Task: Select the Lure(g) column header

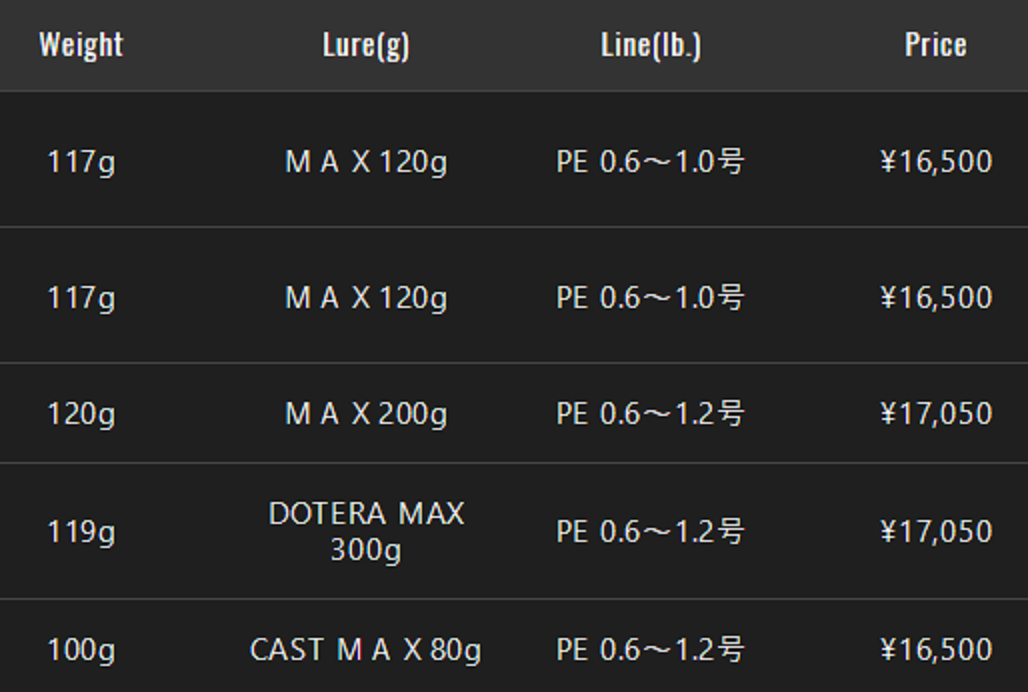Action: (x=366, y=45)
